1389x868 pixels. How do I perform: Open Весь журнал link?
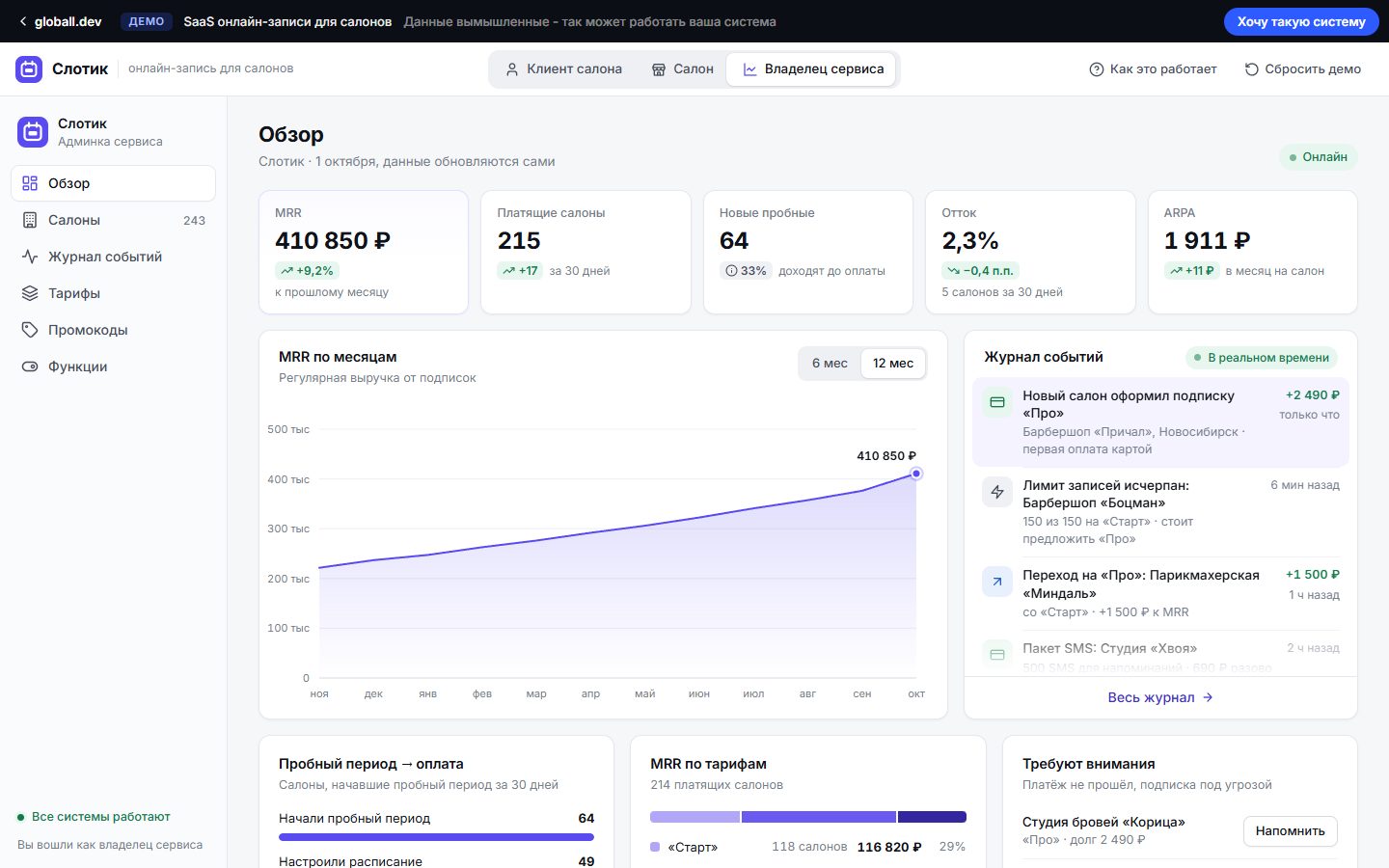[1160, 697]
